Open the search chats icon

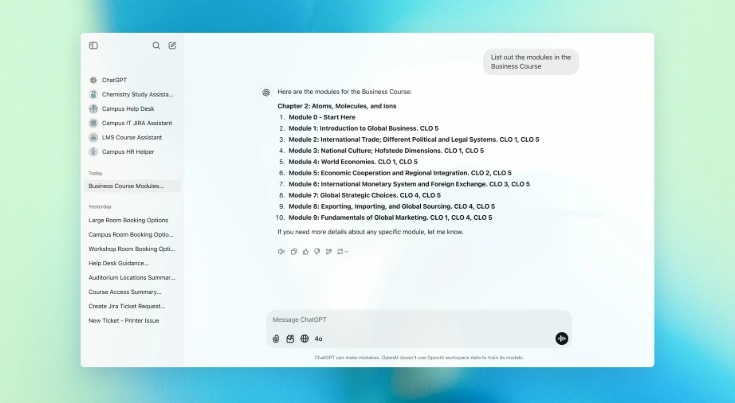point(156,45)
